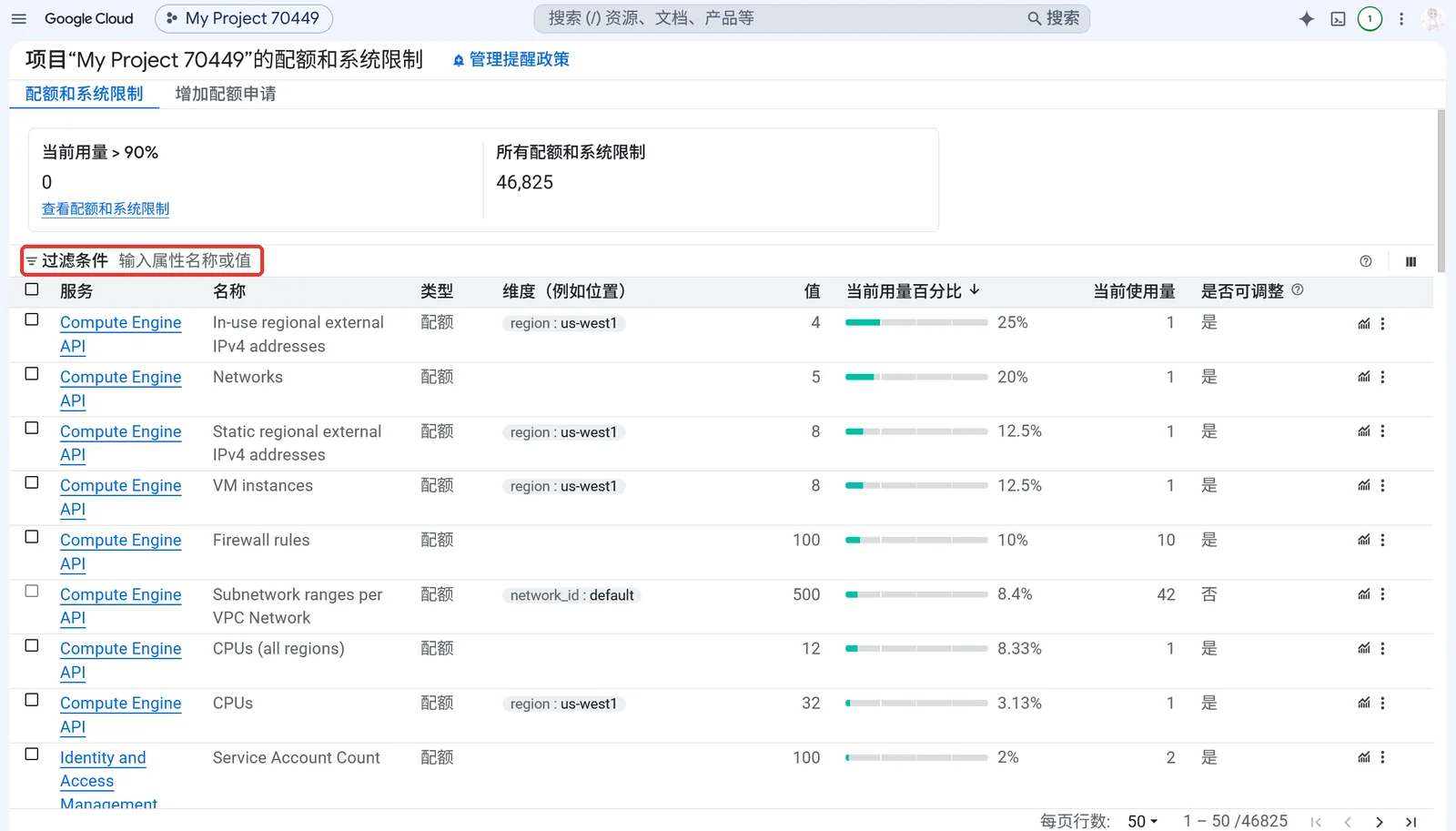1456x831 pixels.
Task: Click the vertical page scrollbar
Action: tap(1441, 191)
